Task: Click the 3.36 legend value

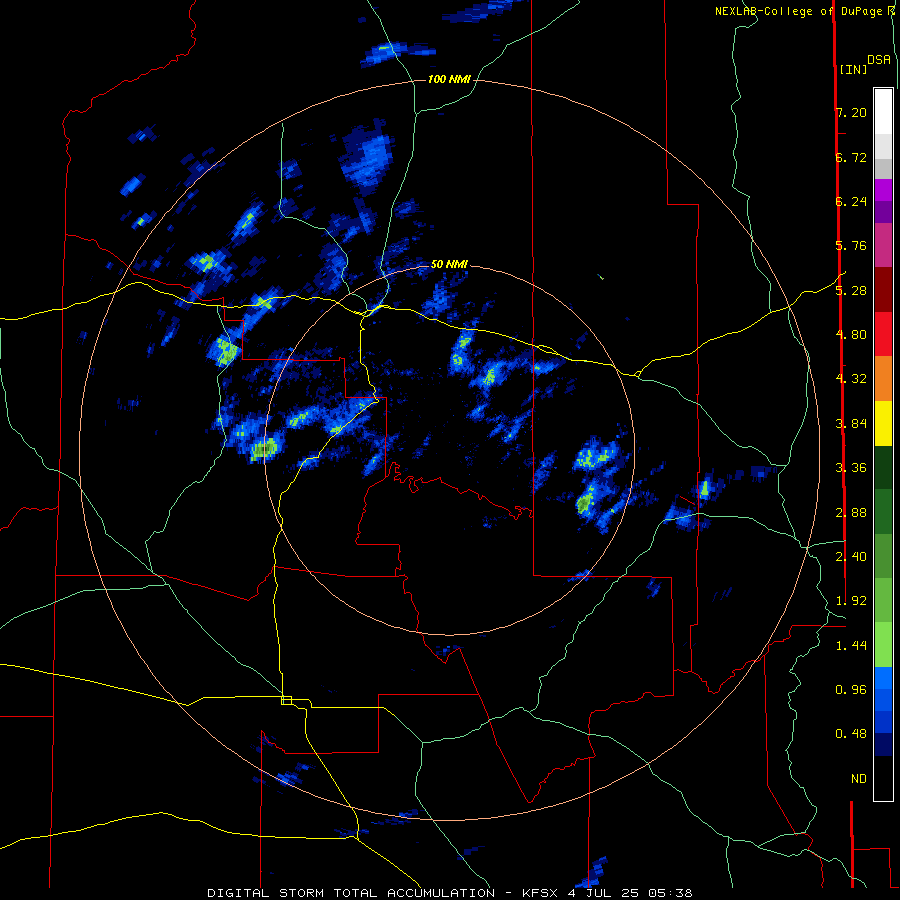Action: tap(851, 468)
